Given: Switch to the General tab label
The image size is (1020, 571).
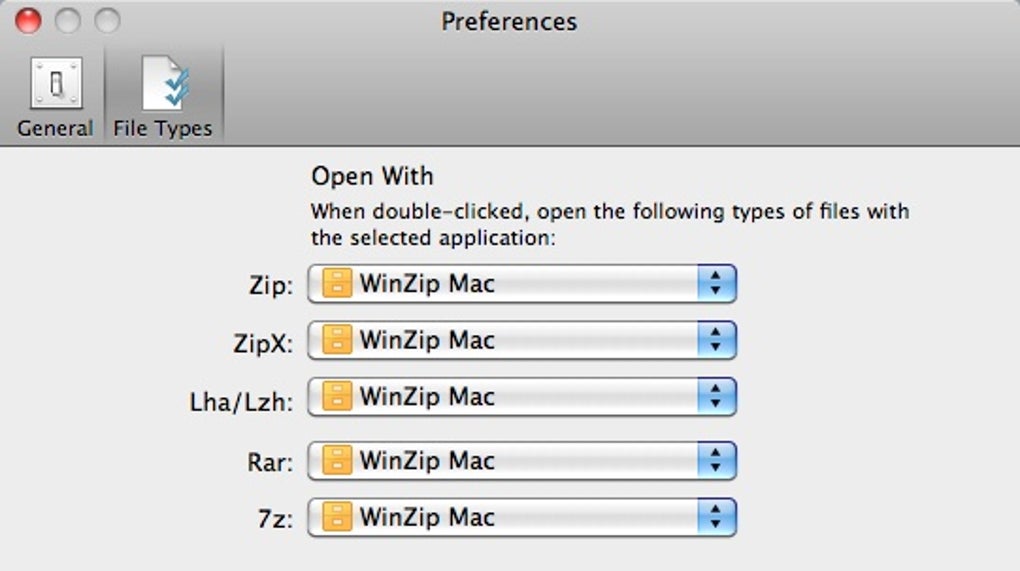Looking at the screenshot, I should click(55, 128).
